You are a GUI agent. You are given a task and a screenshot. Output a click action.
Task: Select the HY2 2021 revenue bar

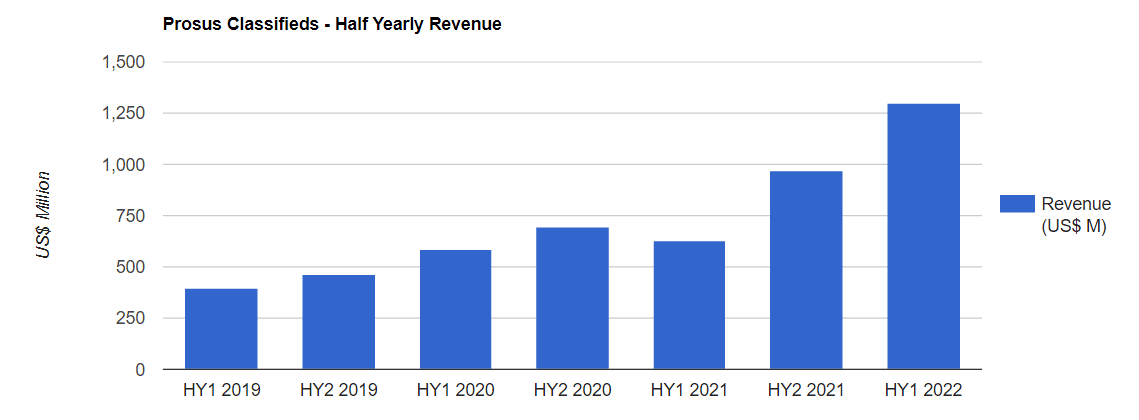[x=806, y=270]
